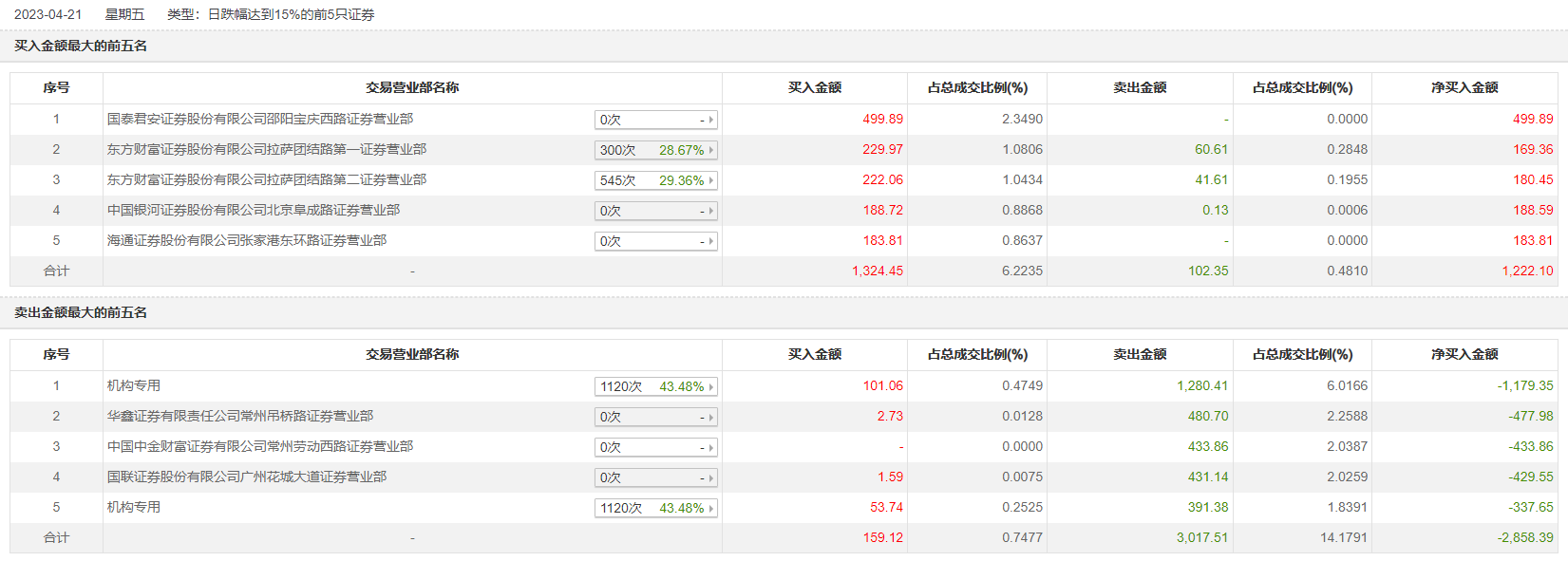Click 东方财富证券拉萨团结路第二证券营业部 link
This screenshot has width=1568, height=561.
(267, 179)
